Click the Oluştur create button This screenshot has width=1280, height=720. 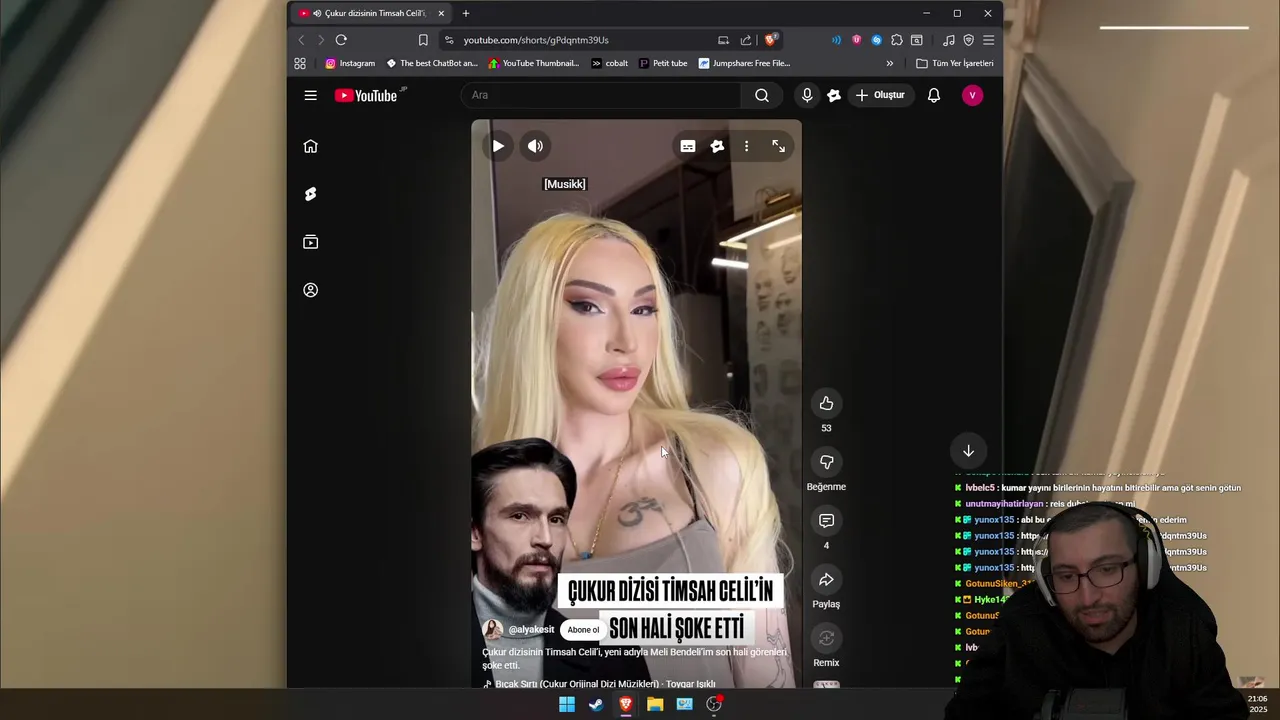click(881, 95)
